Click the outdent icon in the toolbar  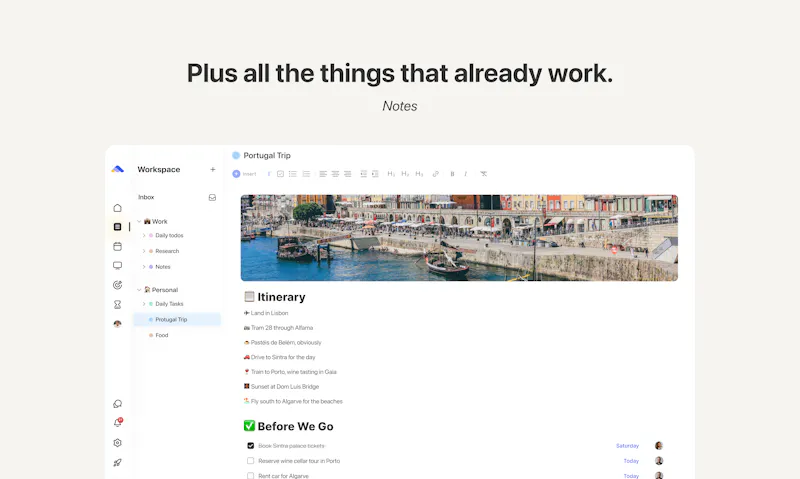tap(363, 174)
